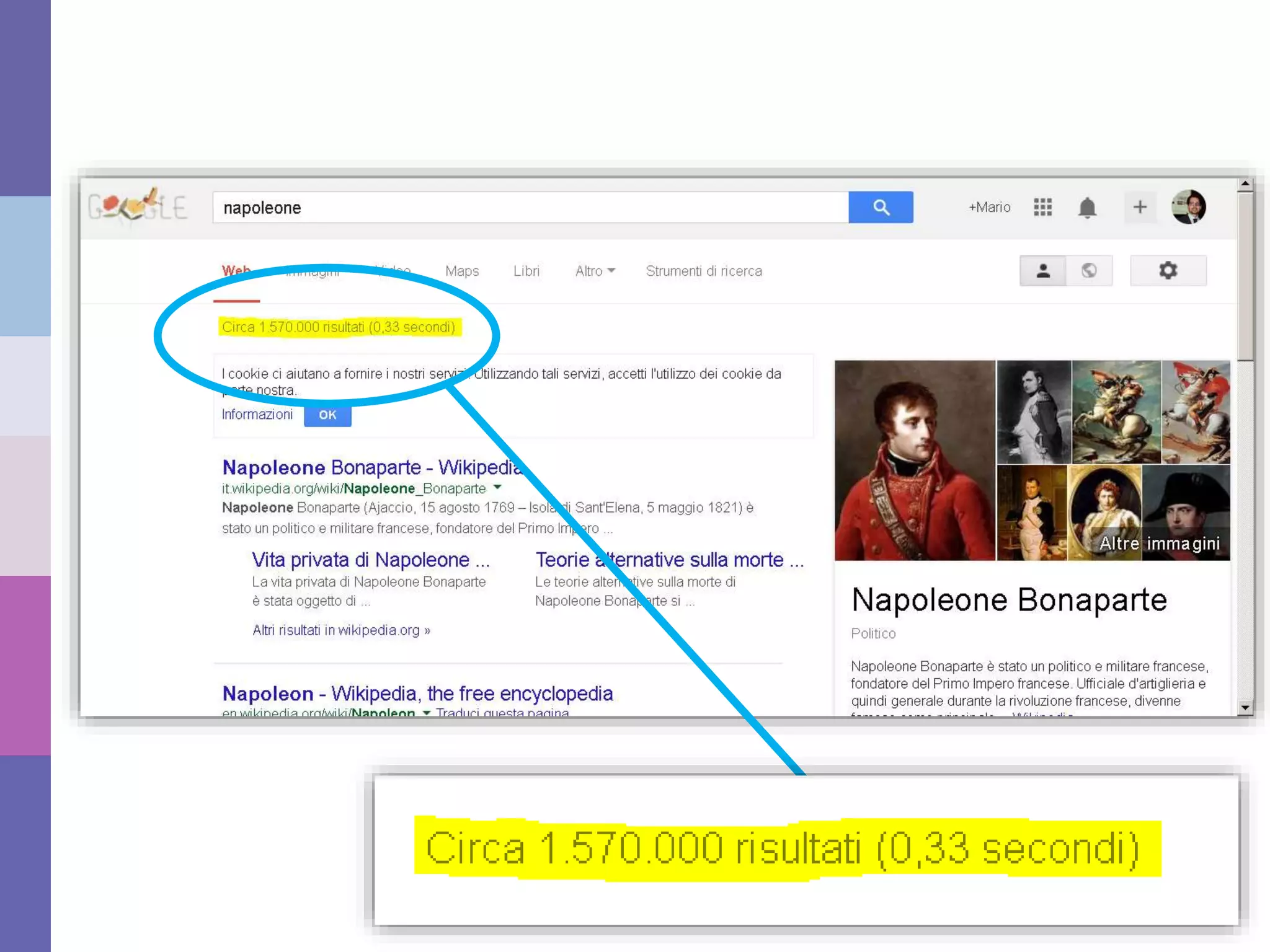Toggle global results globe icon
Image resolution: width=1270 pixels, height=952 pixels.
tap(1089, 270)
